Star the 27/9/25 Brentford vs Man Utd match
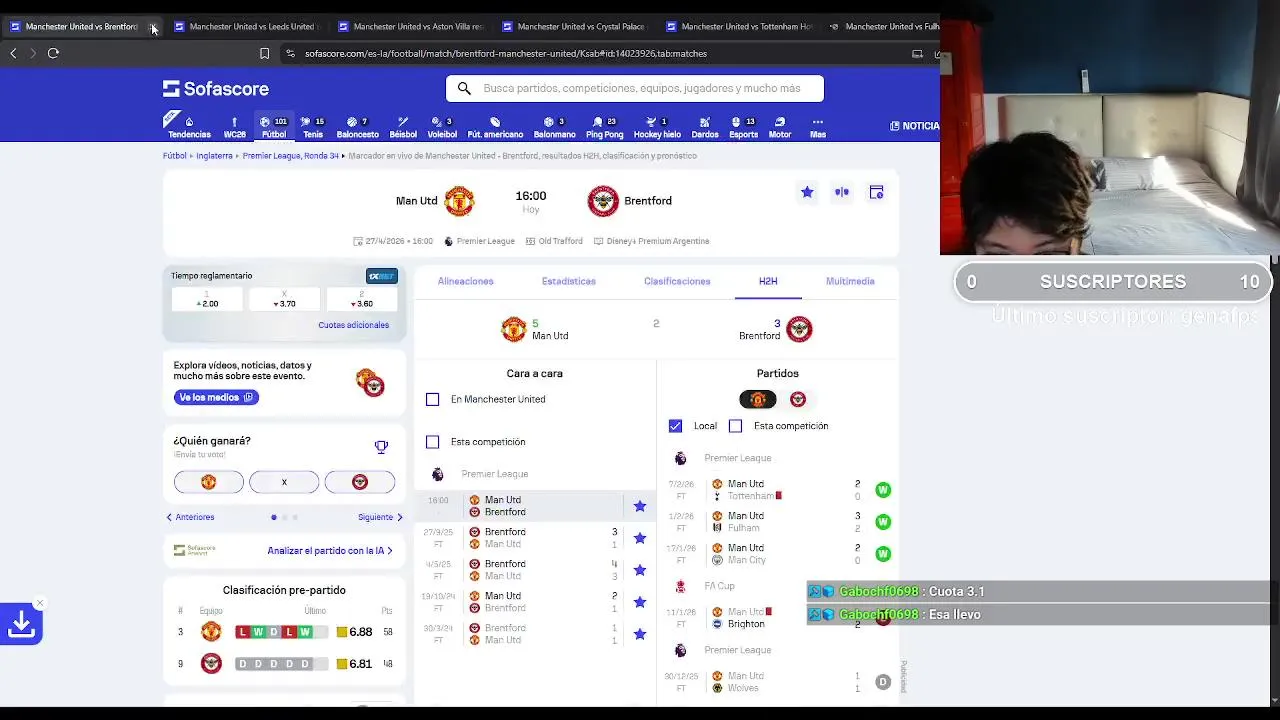The width and height of the screenshot is (1280, 720). (640, 538)
